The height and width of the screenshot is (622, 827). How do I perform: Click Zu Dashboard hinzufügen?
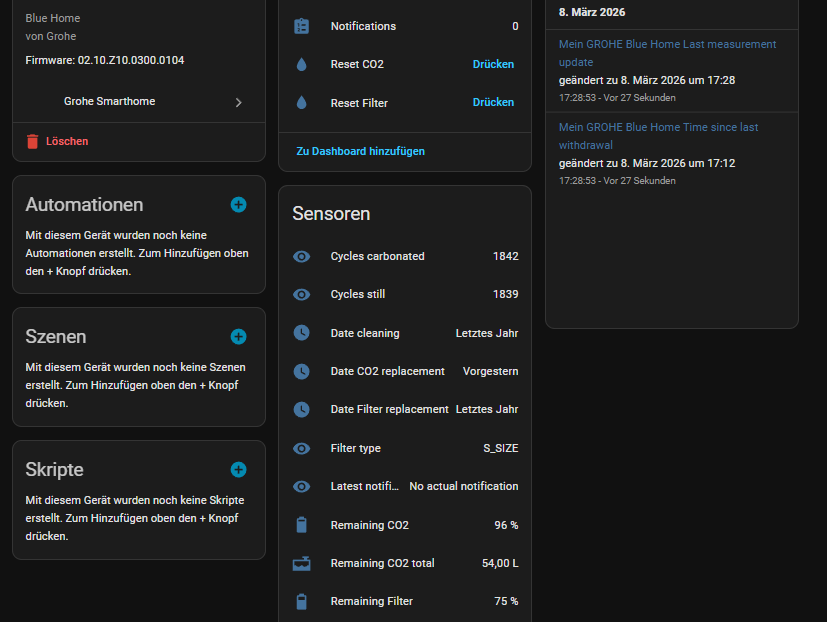coord(360,151)
